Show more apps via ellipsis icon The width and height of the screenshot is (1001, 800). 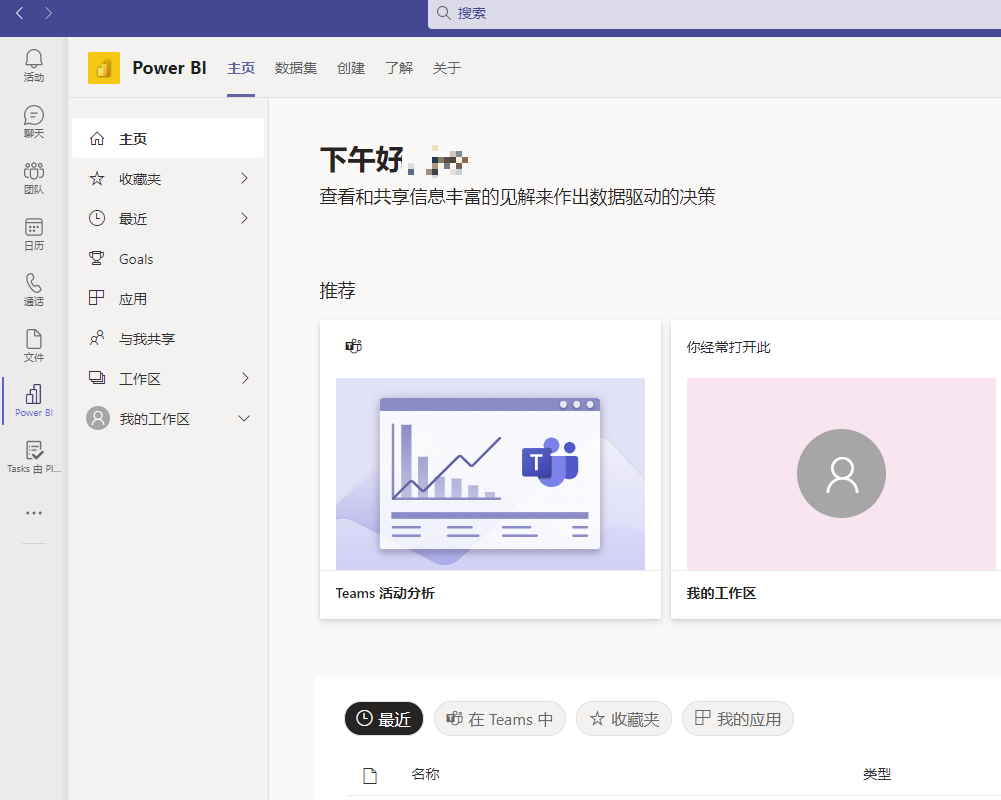coord(34,513)
